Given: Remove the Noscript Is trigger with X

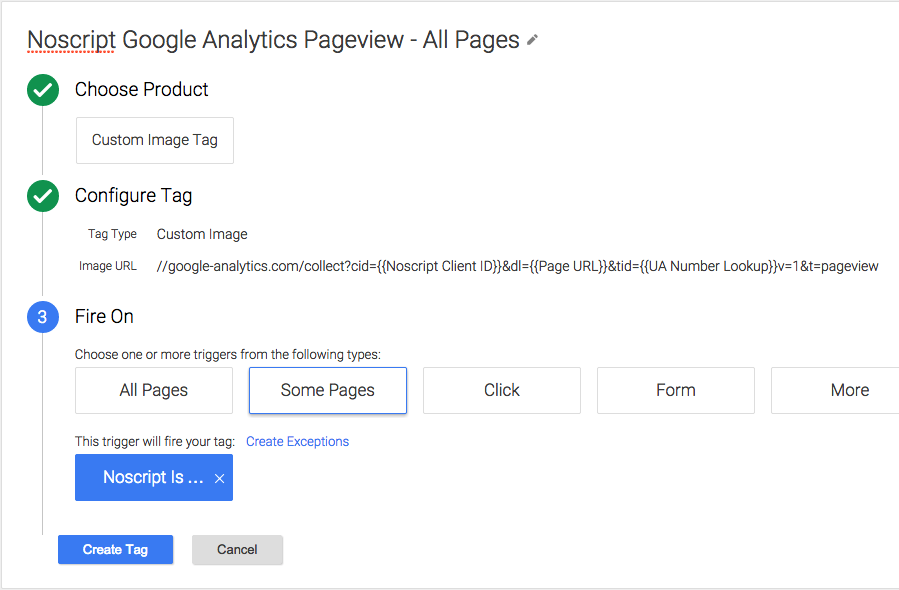Looking at the screenshot, I should point(220,478).
